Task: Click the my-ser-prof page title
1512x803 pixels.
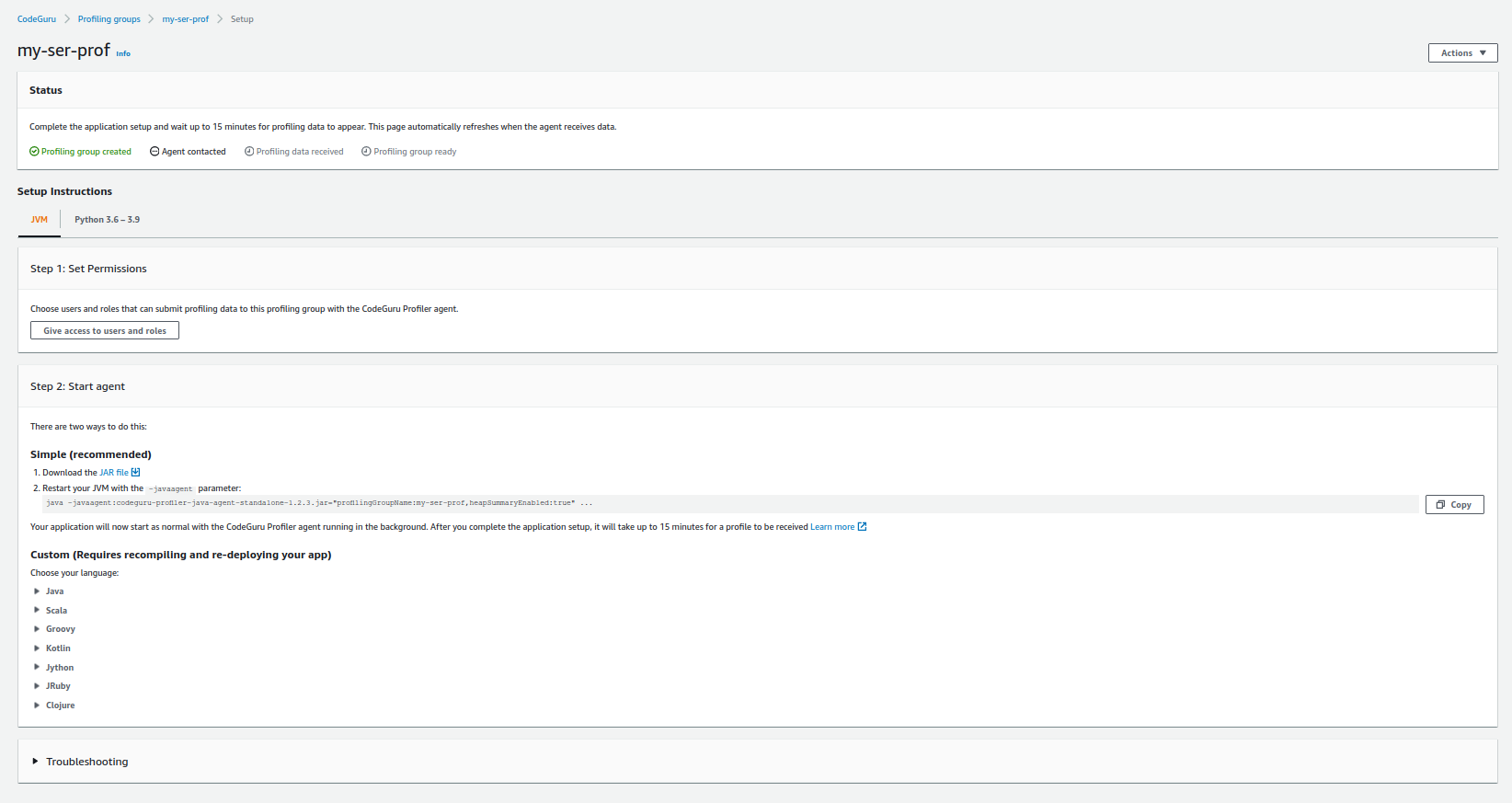Action: (x=63, y=51)
